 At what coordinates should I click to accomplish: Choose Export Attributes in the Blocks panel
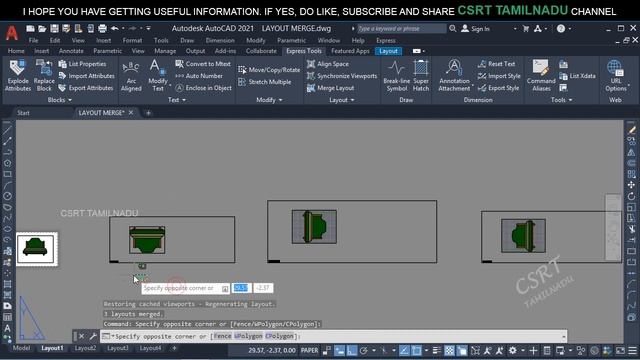(86, 88)
